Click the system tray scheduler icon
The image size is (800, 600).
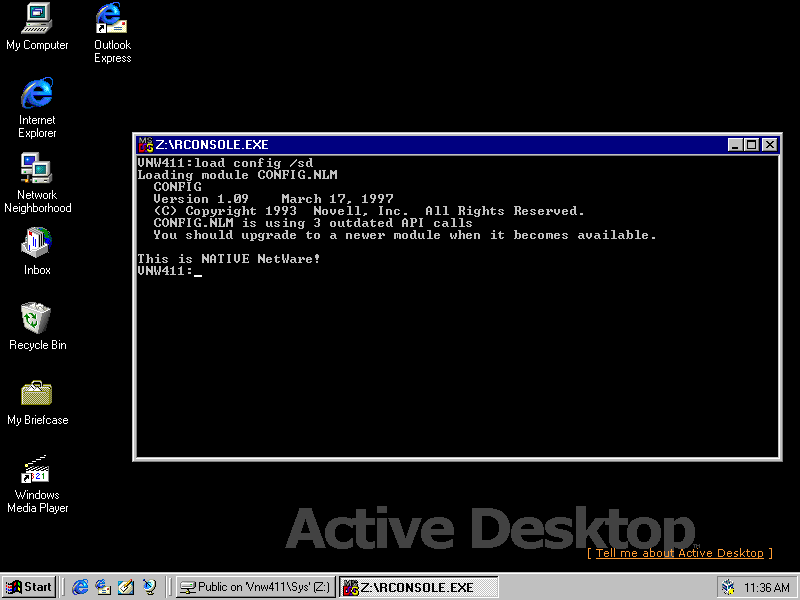pos(729,587)
